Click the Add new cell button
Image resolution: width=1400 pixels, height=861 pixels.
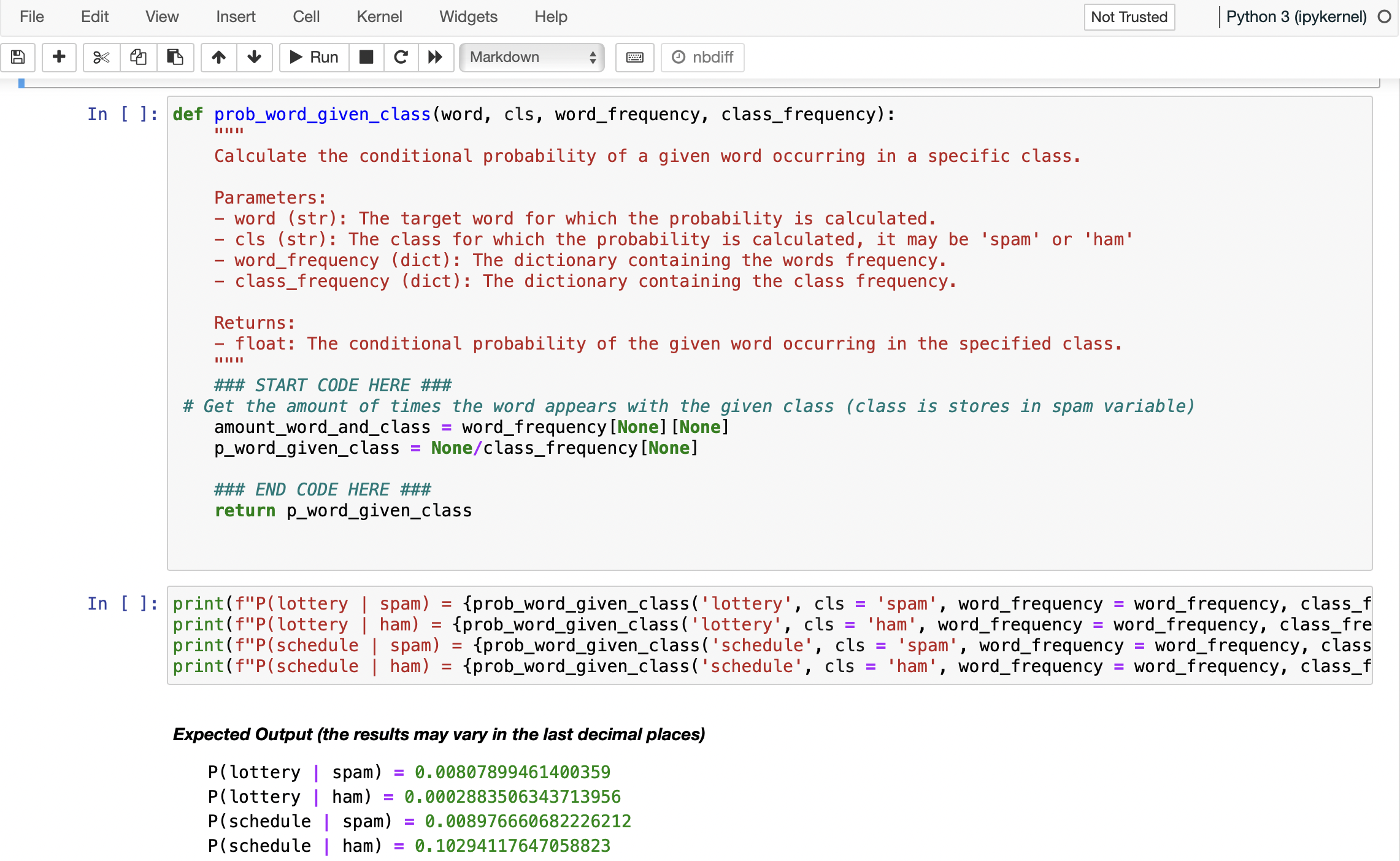point(56,57)
